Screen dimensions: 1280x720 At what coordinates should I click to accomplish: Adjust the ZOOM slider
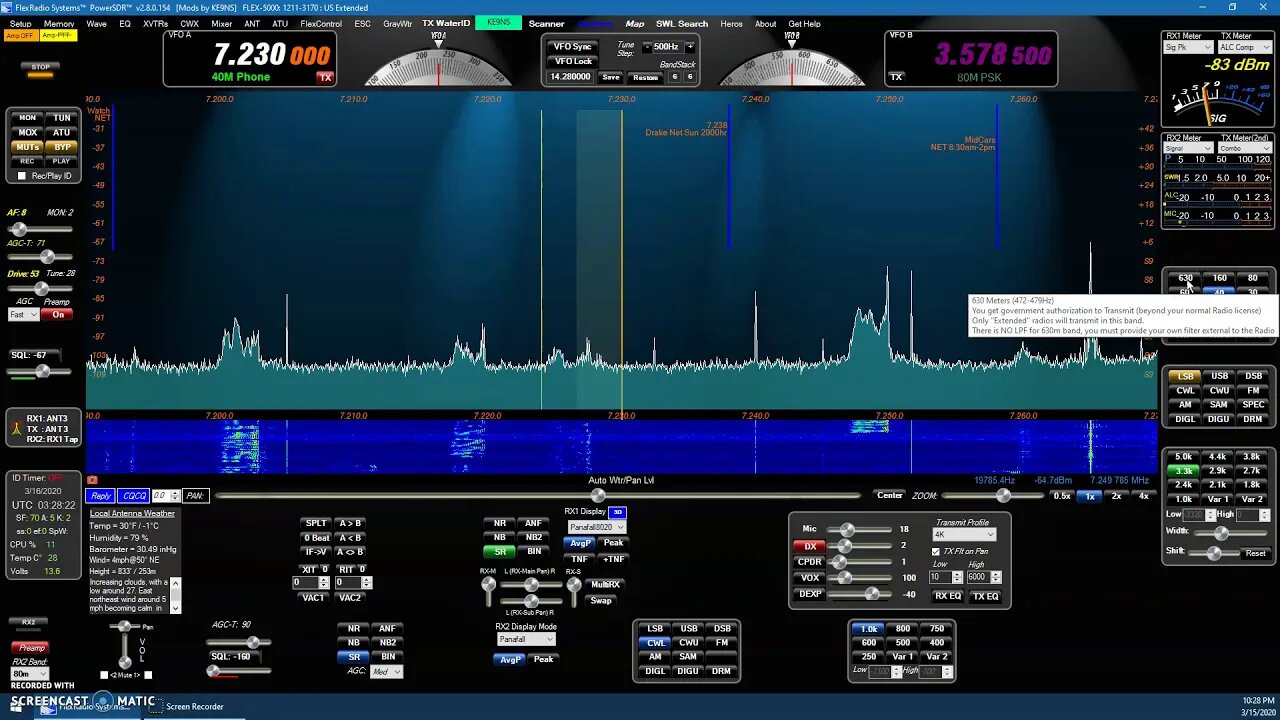coord(992,496)
